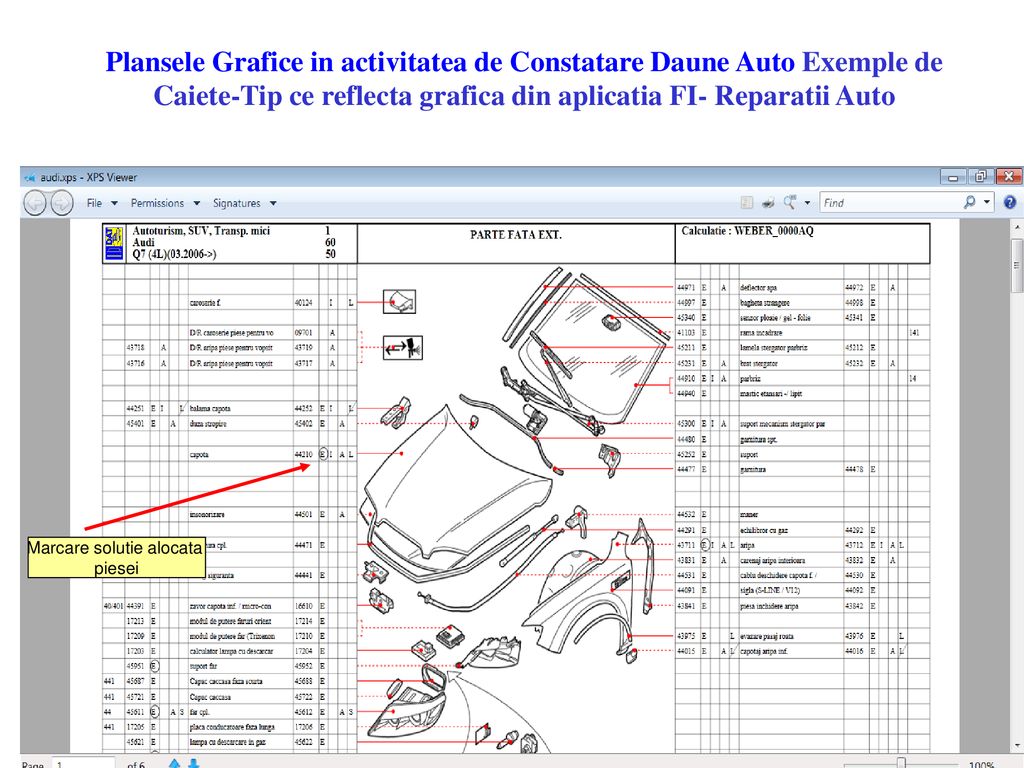Click the part code '44971'
The height and width of the screenshot is (768, 1024).
click(686, 287)
